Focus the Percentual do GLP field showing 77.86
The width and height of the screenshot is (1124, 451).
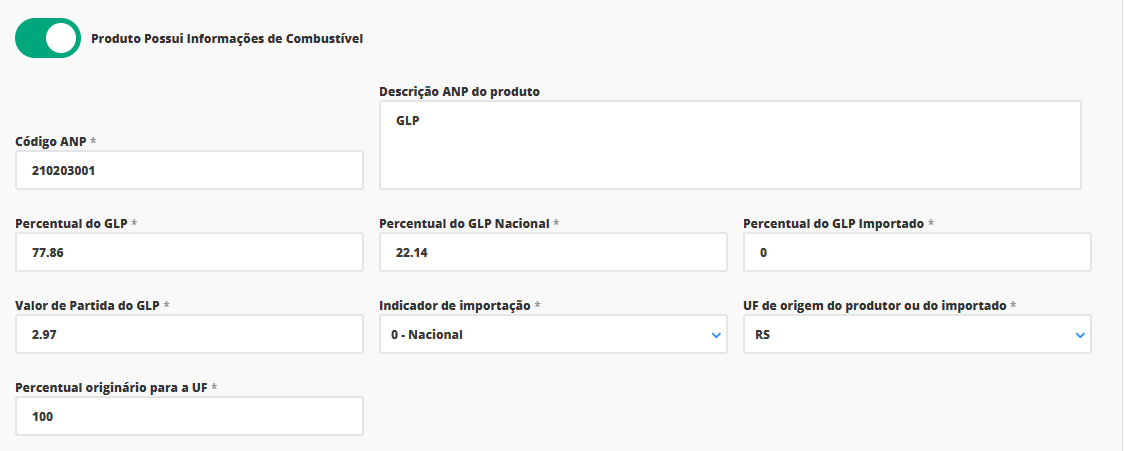189,253
